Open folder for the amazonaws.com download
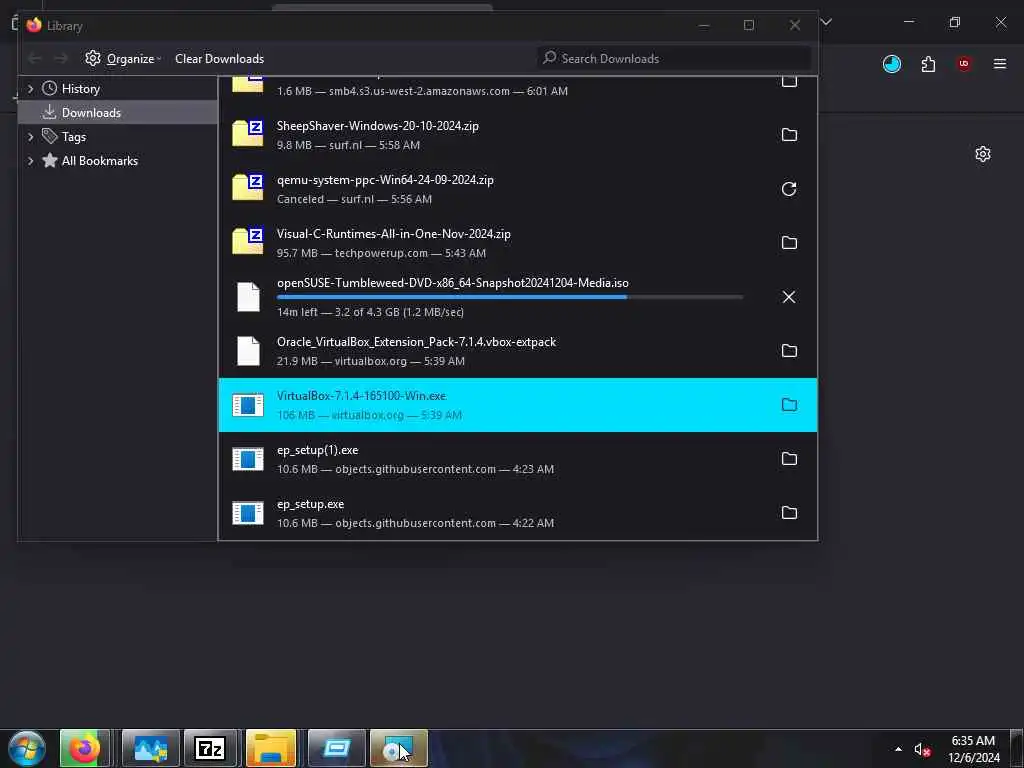 coord(789,82)
